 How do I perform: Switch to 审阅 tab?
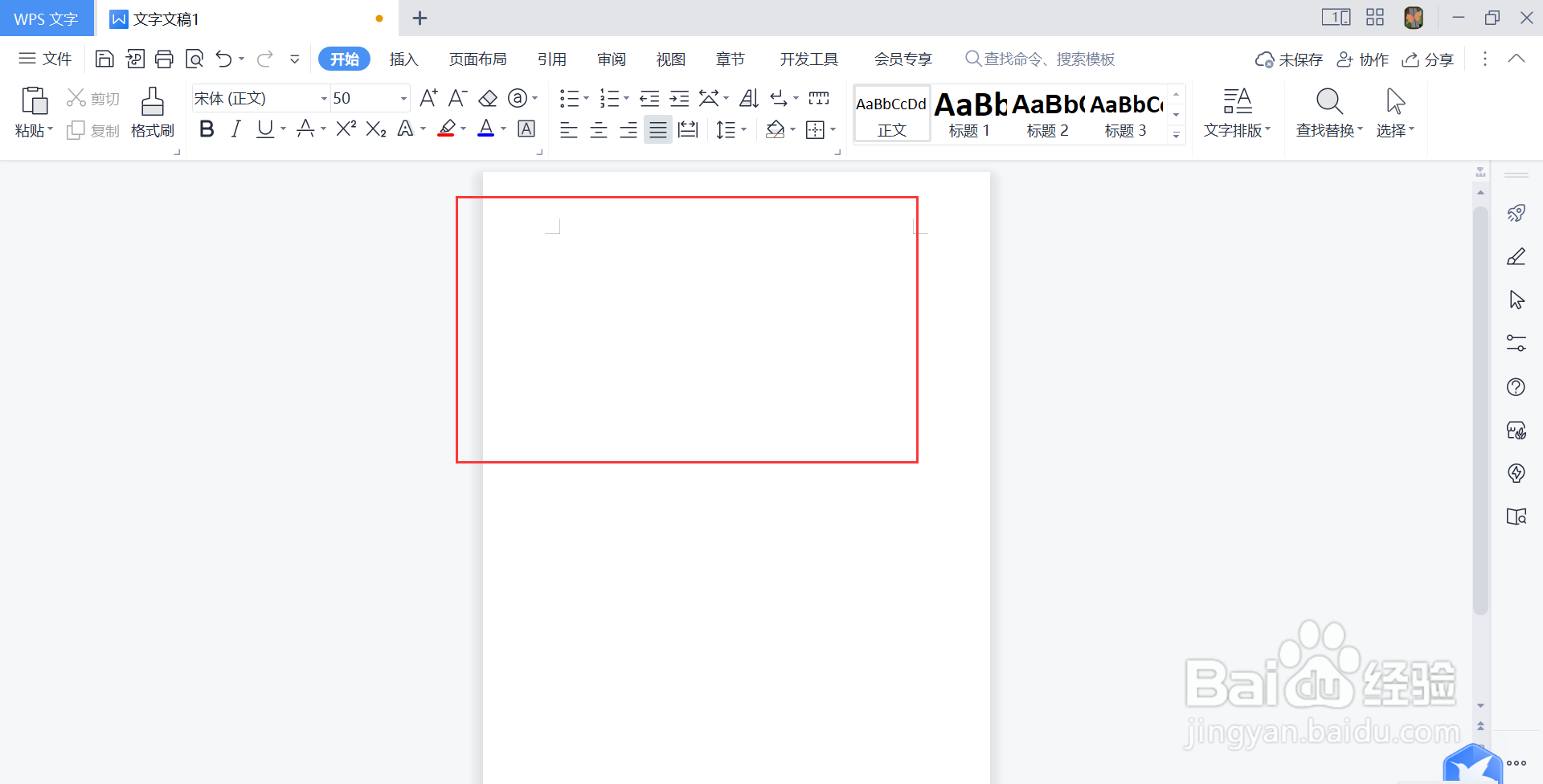[612, 59]
